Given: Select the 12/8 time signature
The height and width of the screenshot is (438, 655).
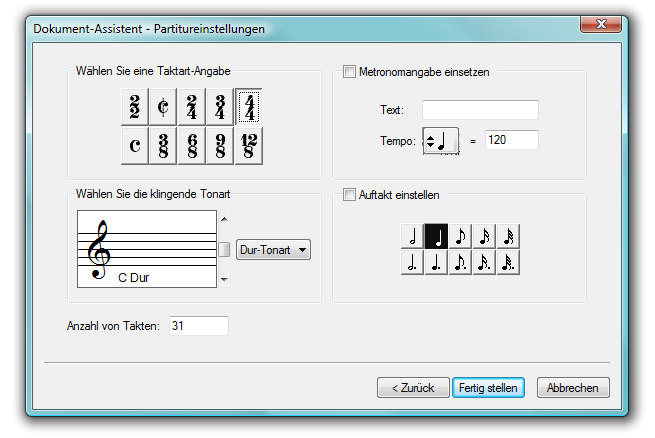Looking at the screenshot, I should (x=248, y=145).
